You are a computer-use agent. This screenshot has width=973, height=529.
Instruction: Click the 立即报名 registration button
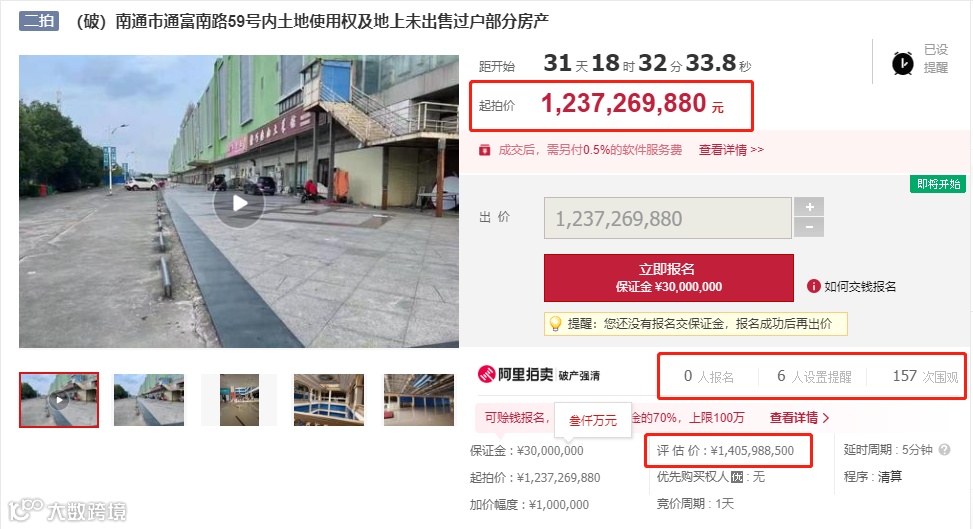[668, 278]
